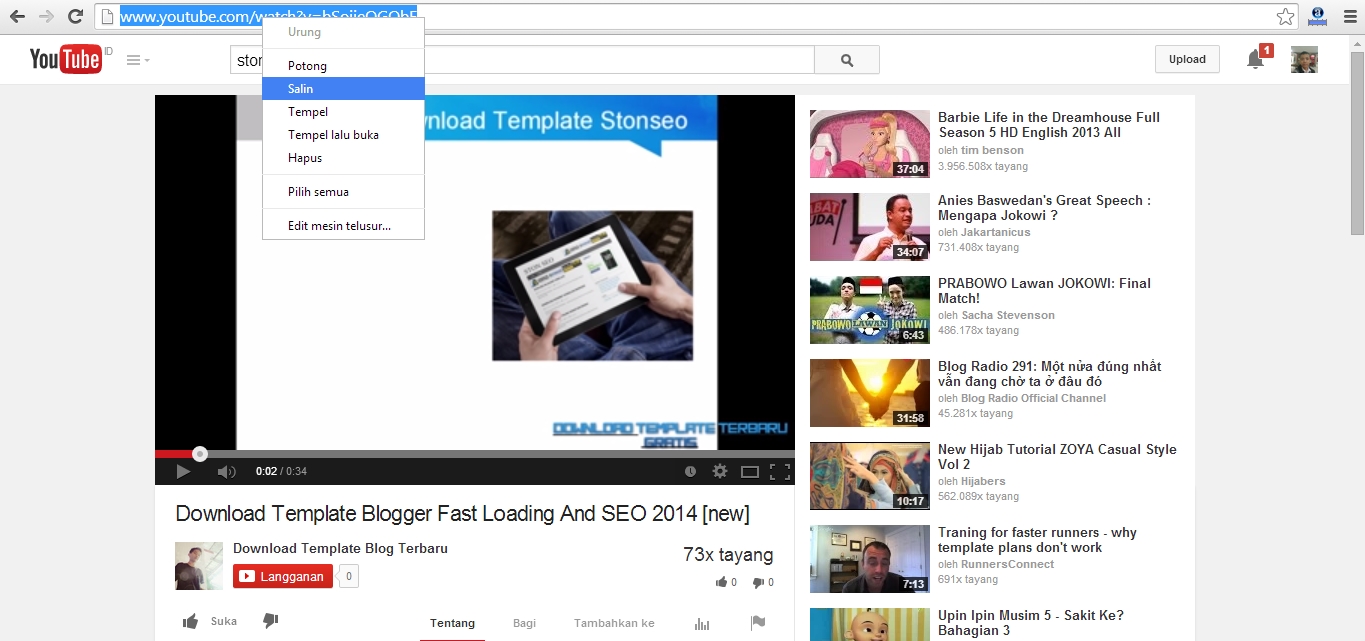Reload the page with the refresh icon
This screenshot has height=641, width=1365.
point(75,16)
